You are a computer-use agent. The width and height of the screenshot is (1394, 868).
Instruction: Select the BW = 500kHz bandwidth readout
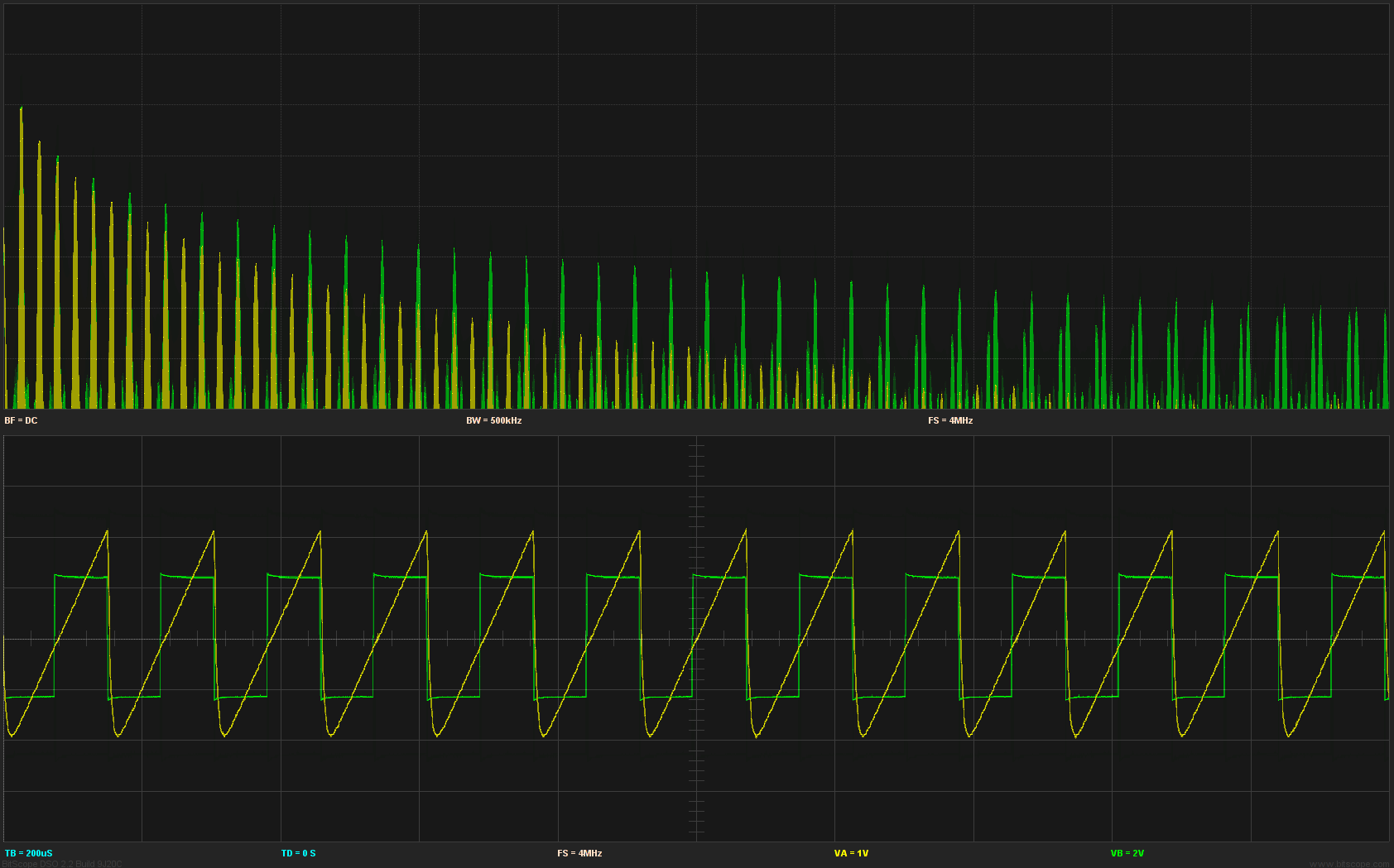point(493,420)
